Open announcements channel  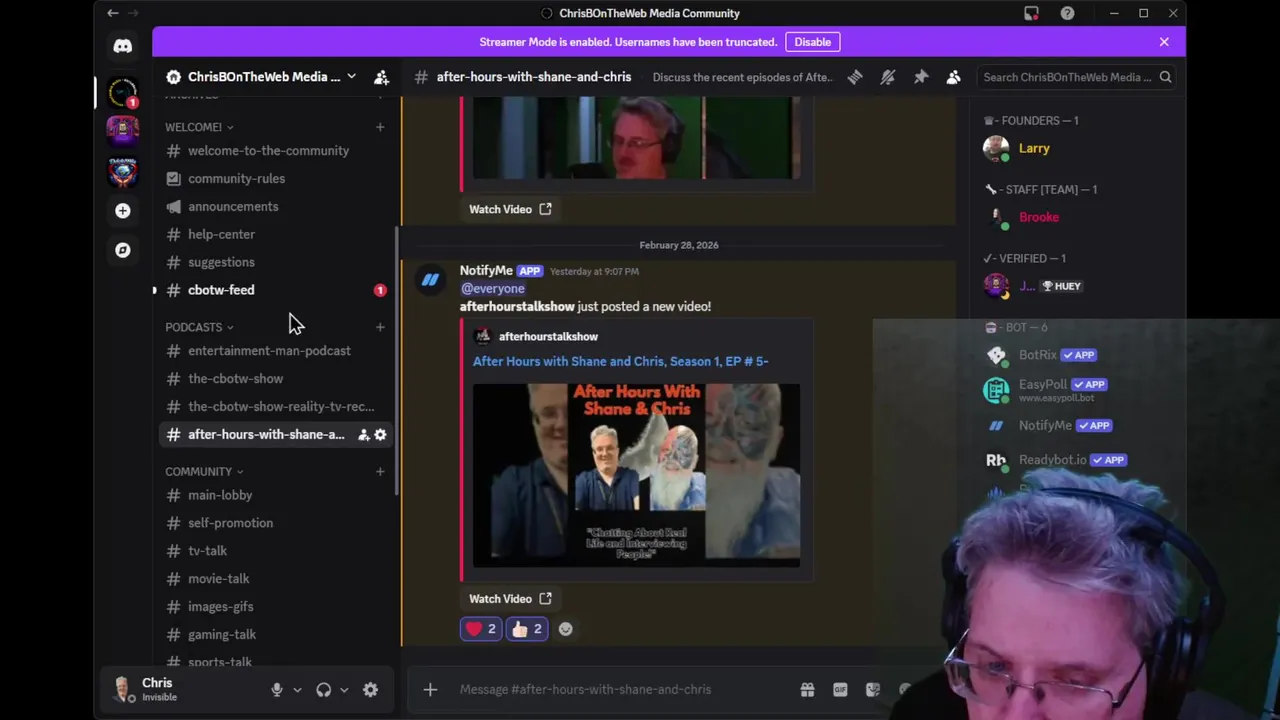coord(275,206)
